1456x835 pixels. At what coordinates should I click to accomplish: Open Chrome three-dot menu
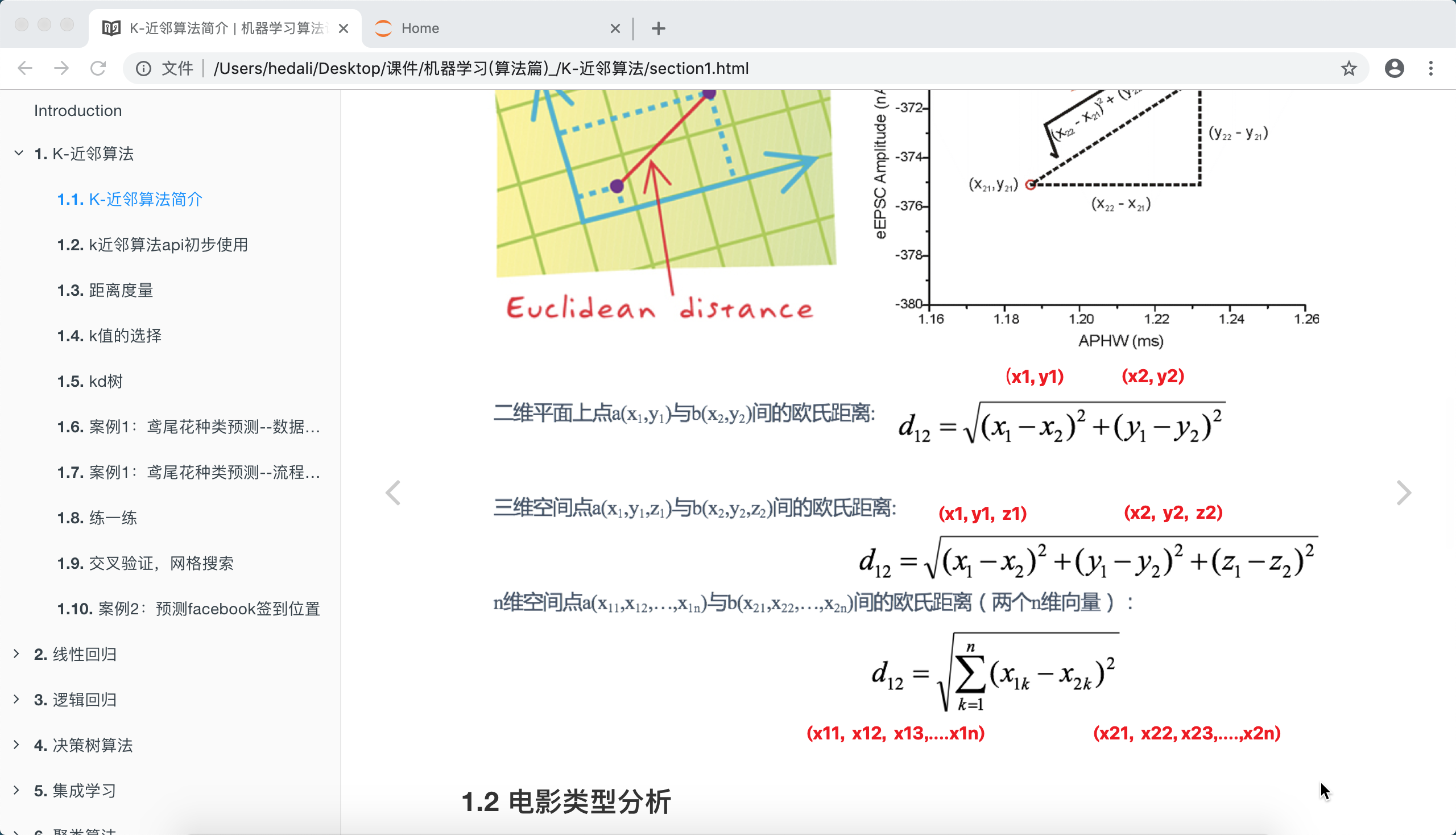tap(1431, 68)
